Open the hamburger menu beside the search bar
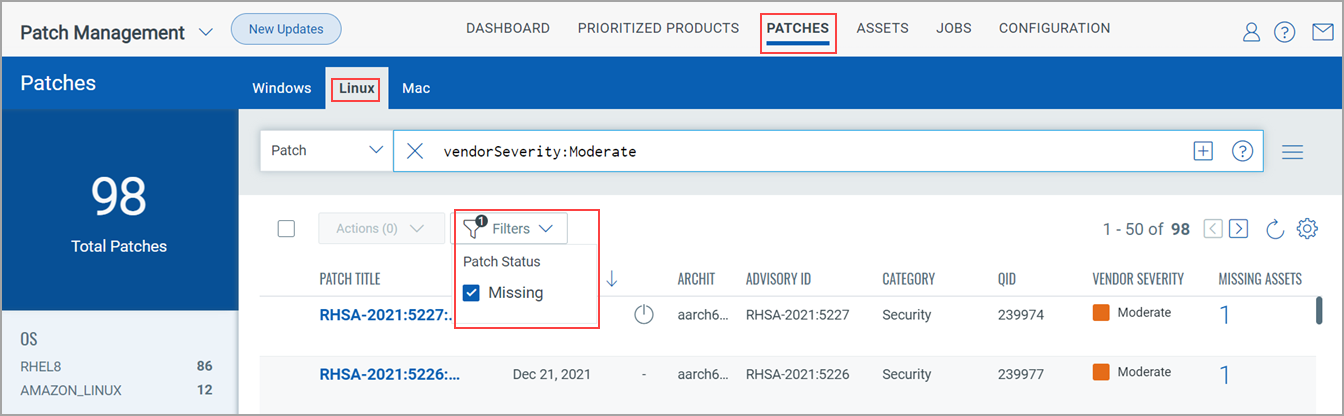The height and width of the screenshot is (416, 1344). click(x=1292, y=152)
